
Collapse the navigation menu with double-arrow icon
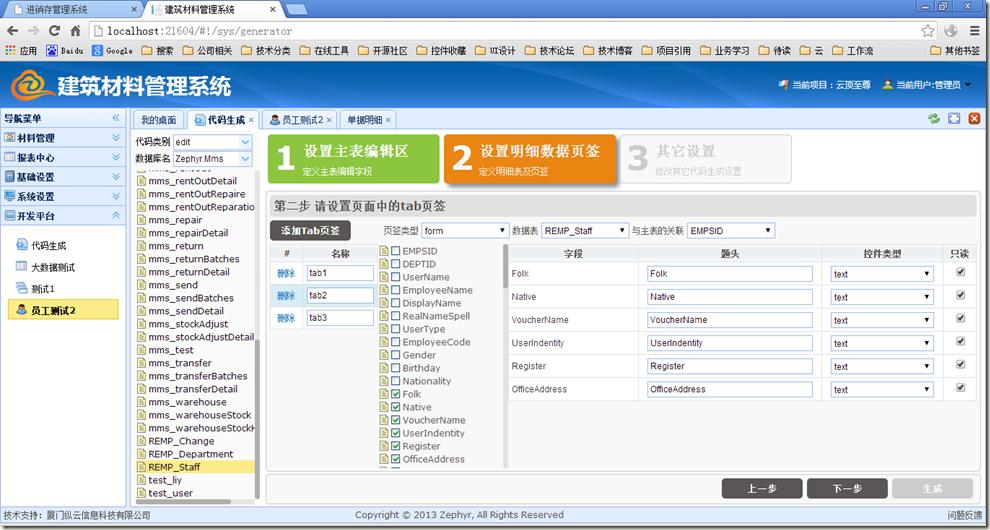click(116, 118)
